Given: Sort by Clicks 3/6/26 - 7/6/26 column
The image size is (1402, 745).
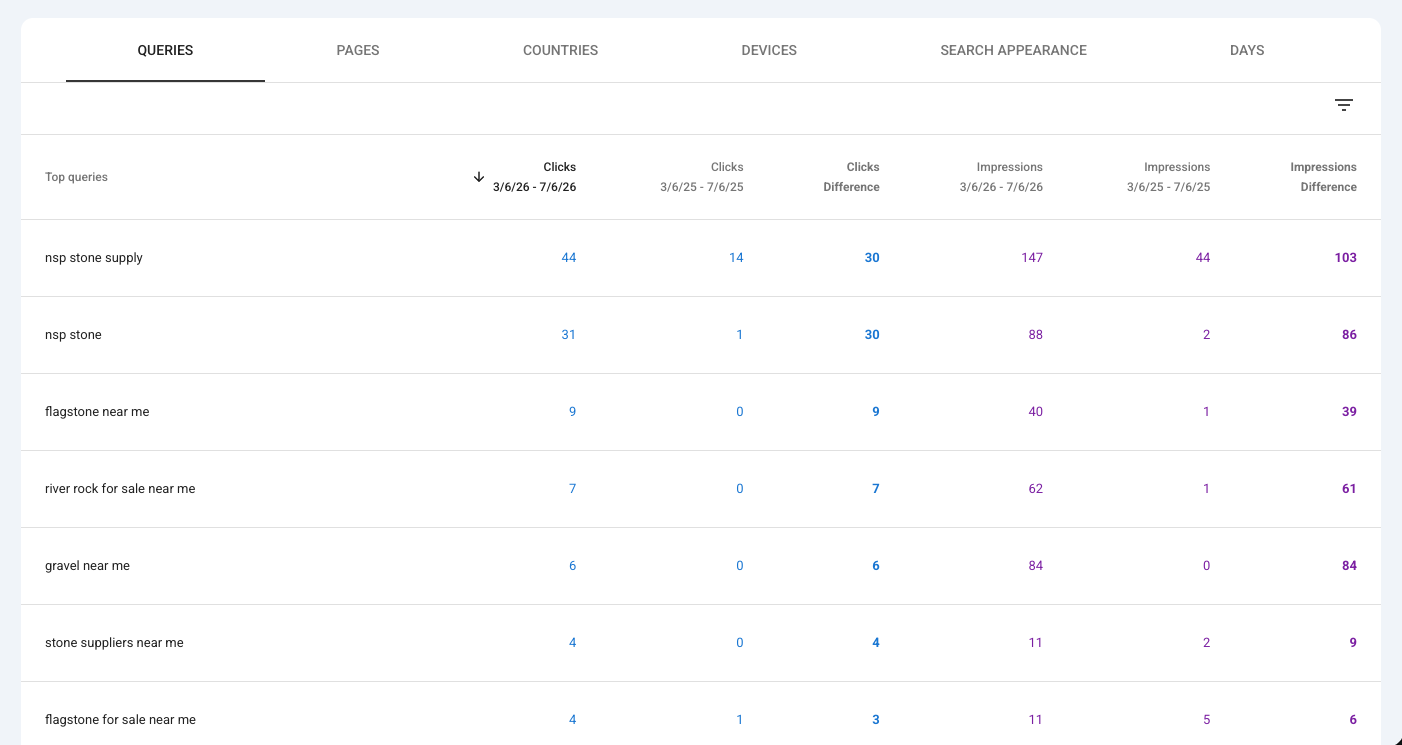Looking at the screenshot, I should 534,177.
